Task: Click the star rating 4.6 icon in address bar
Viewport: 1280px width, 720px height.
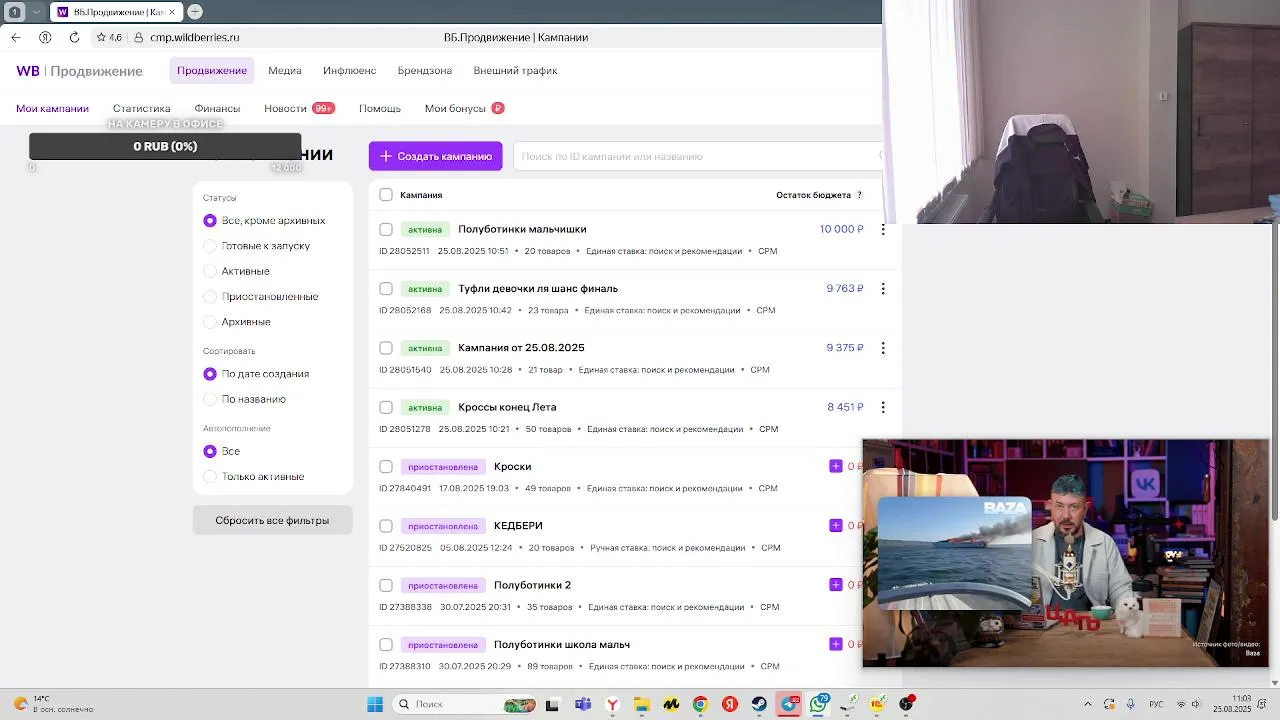Action: click(109, 37)
